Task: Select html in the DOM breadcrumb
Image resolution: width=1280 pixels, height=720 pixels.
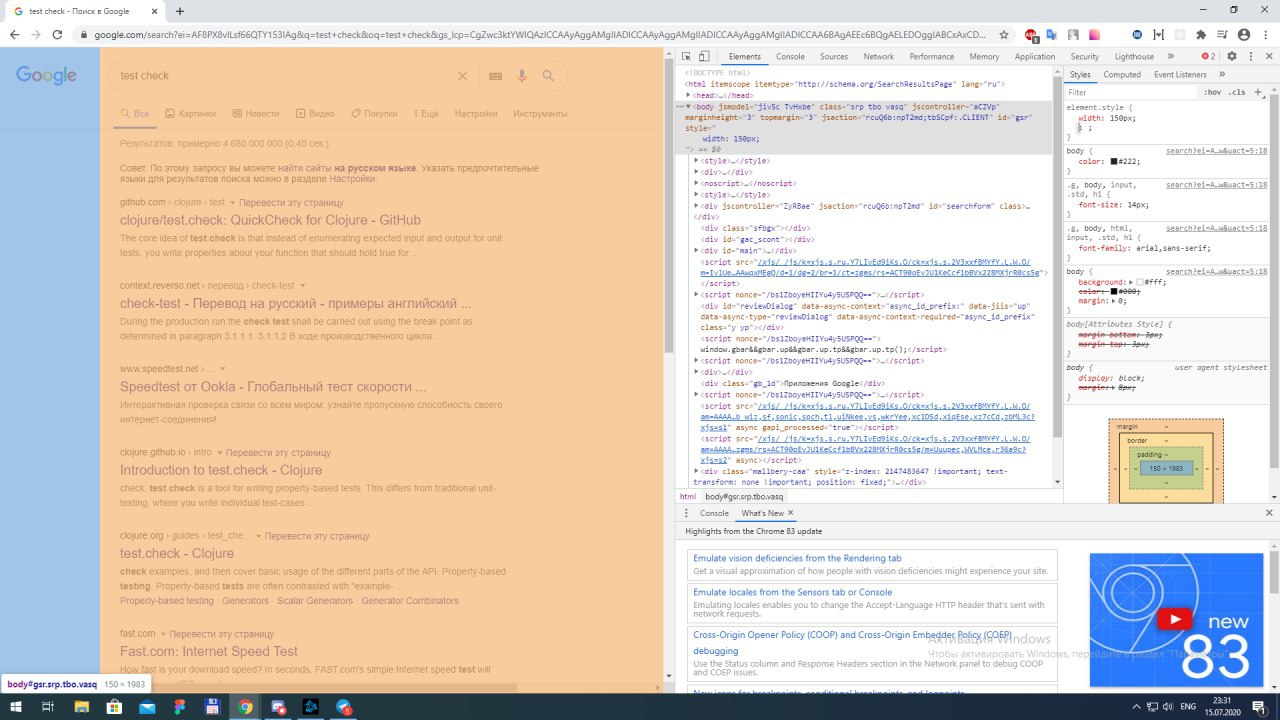Action: [x=688, y=496]
